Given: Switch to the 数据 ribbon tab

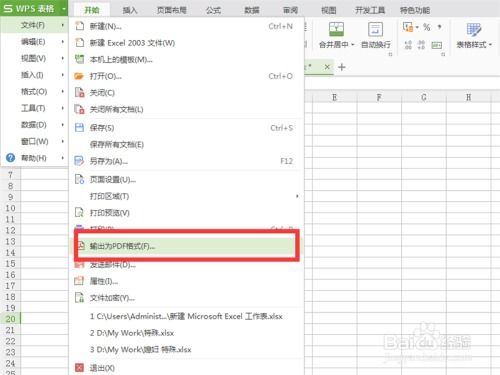Looking at the screenshot, I should pyautogui.click(x=252, y=10).
